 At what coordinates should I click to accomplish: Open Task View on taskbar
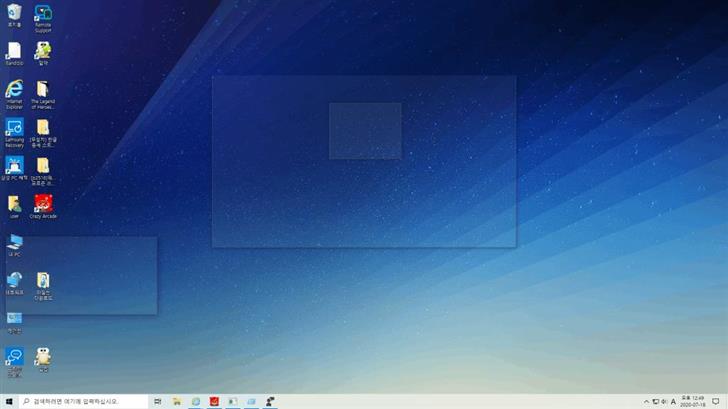pos(158,402)
